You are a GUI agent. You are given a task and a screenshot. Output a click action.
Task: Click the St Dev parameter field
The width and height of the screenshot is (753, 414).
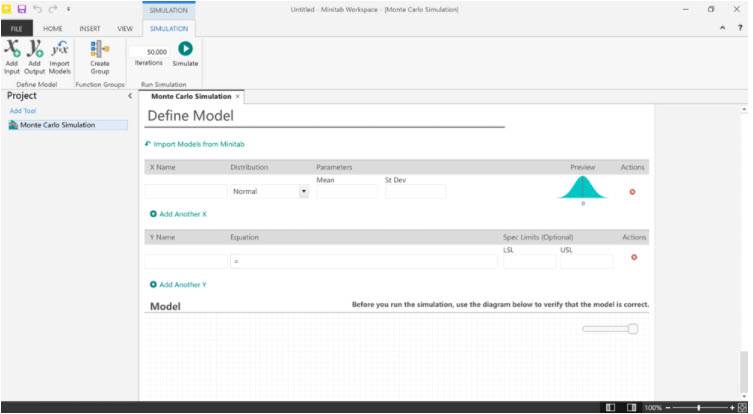(415, 192)
